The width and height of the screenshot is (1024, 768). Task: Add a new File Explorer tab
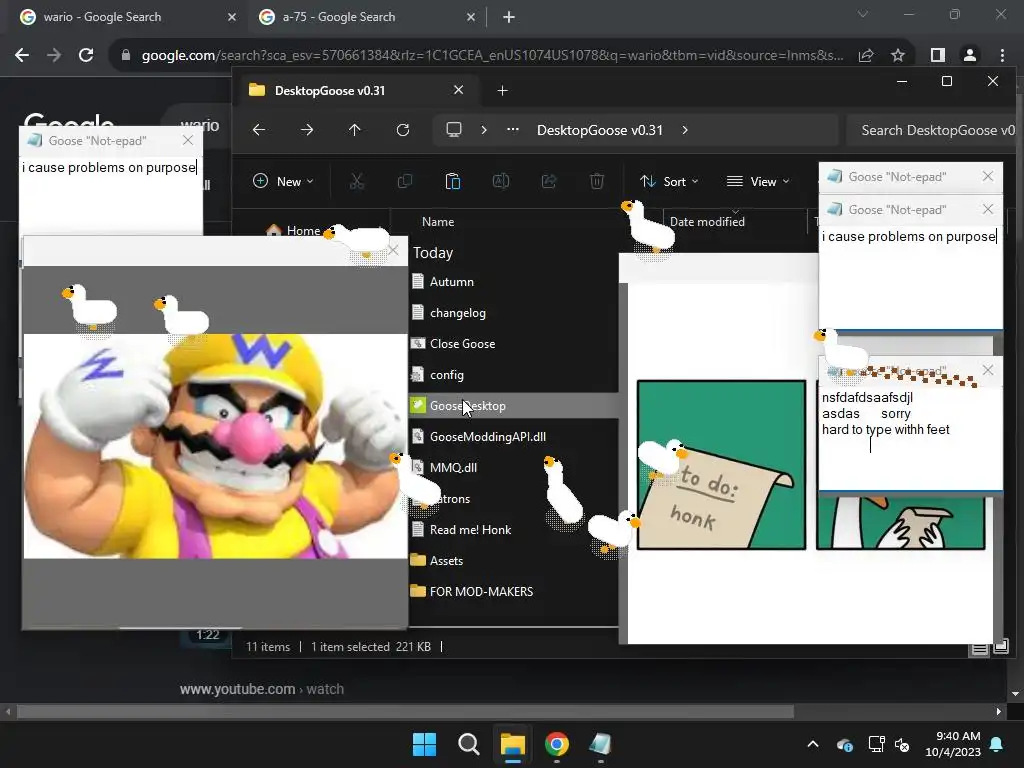pyautogui.click(x=502, y=91)
